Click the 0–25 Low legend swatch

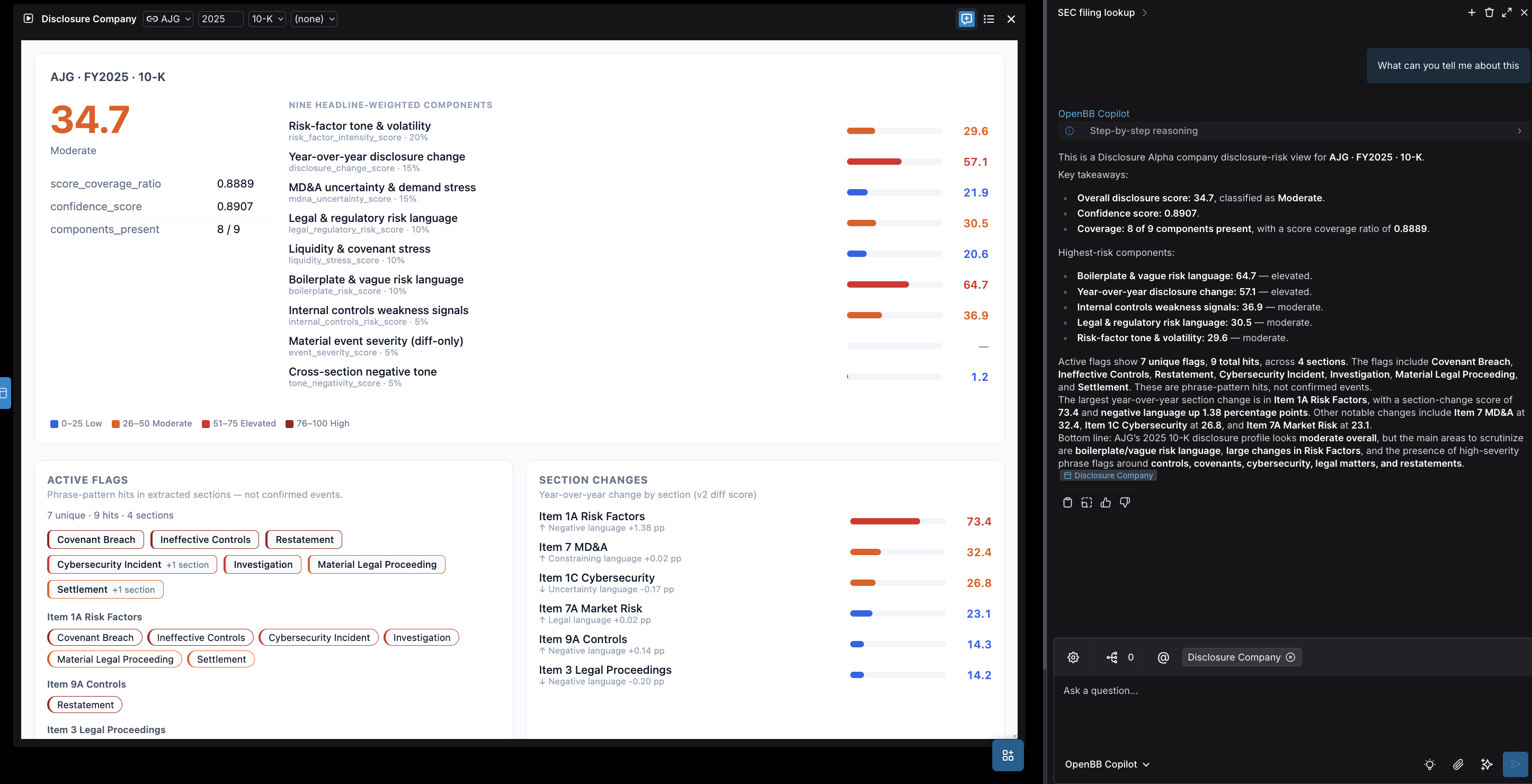(54, 424)
